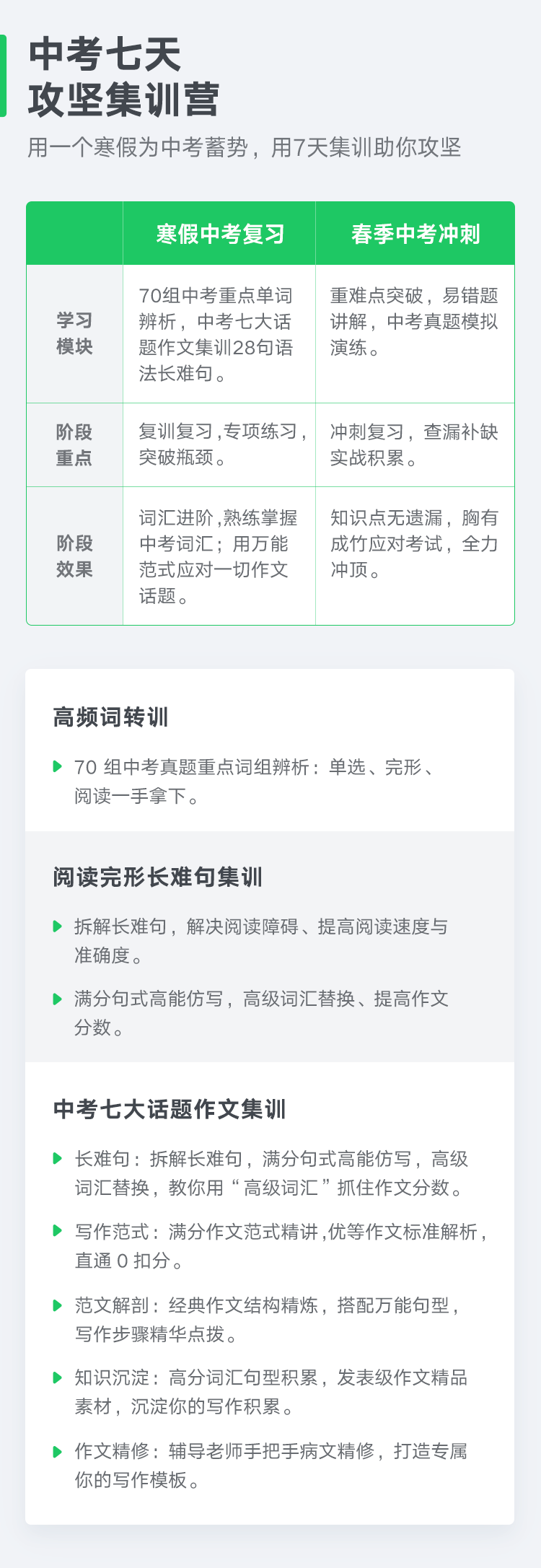Click the green bullet before 满分句式高能仿写
This screenshot has height=1568, width=541.
[x=58, y=999]
